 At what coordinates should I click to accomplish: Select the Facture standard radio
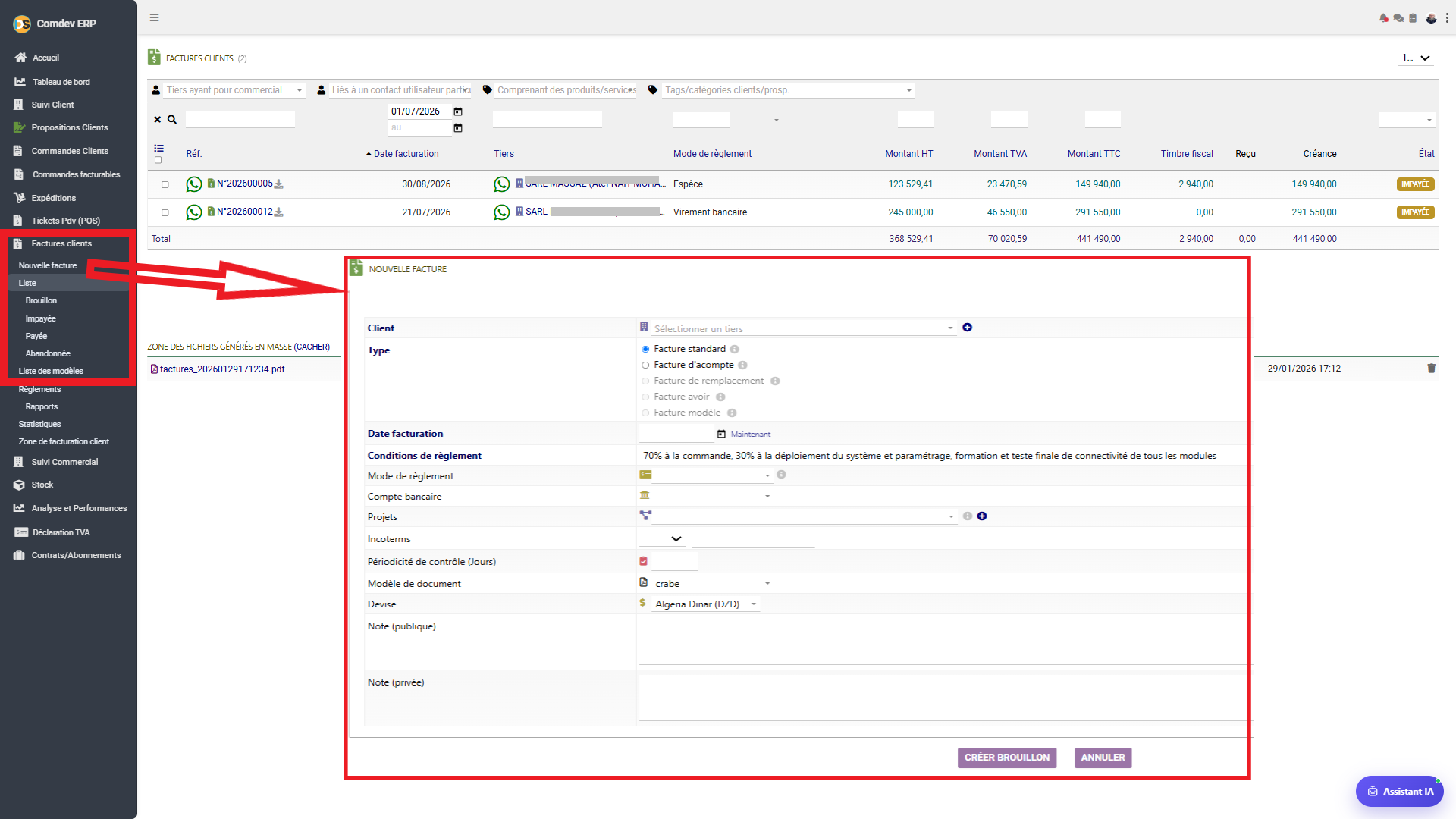click(646, 350)
